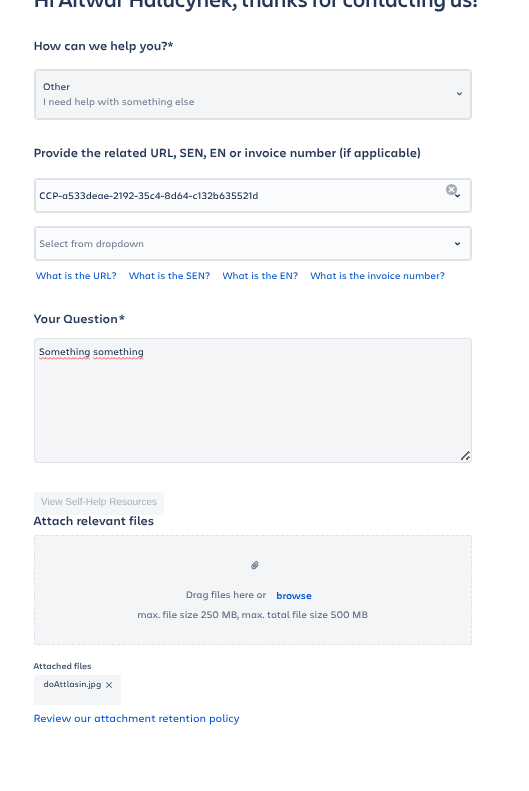Select the doAttlasin.jpg attached file chip
The height and width of the screenshot is (791, 529).
coord(72,685)
